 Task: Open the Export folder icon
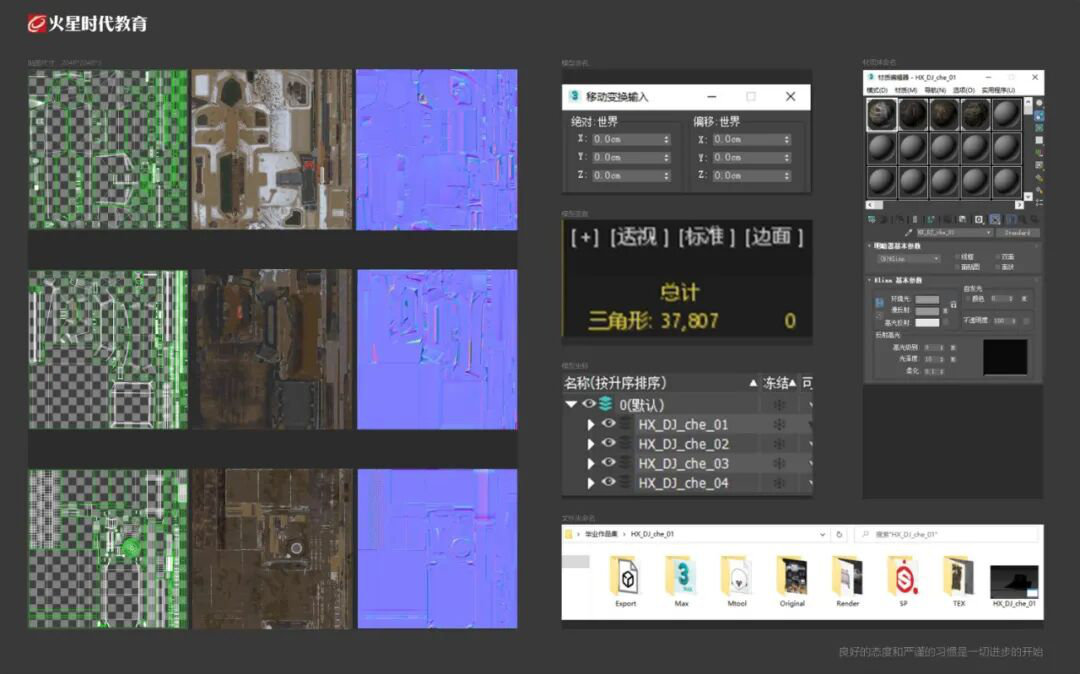click(625, 576)
